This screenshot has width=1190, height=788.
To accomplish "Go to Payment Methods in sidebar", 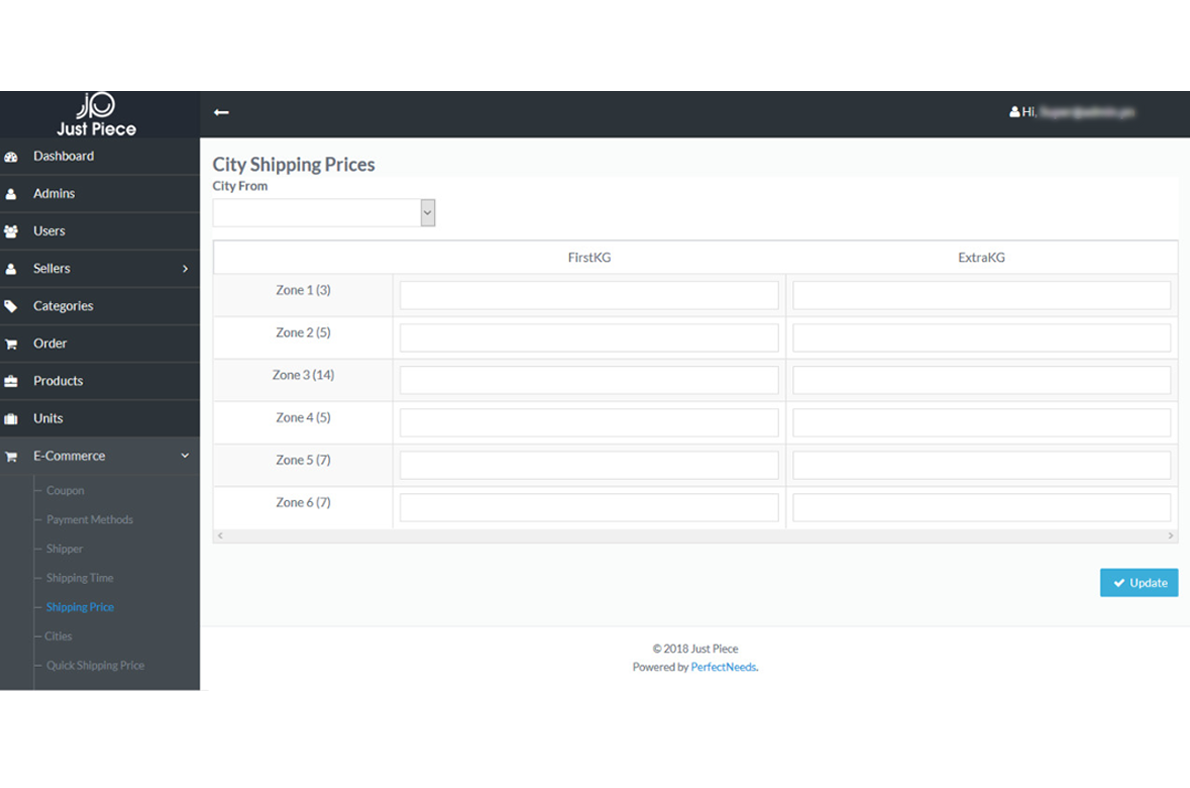I will (90, 520).
